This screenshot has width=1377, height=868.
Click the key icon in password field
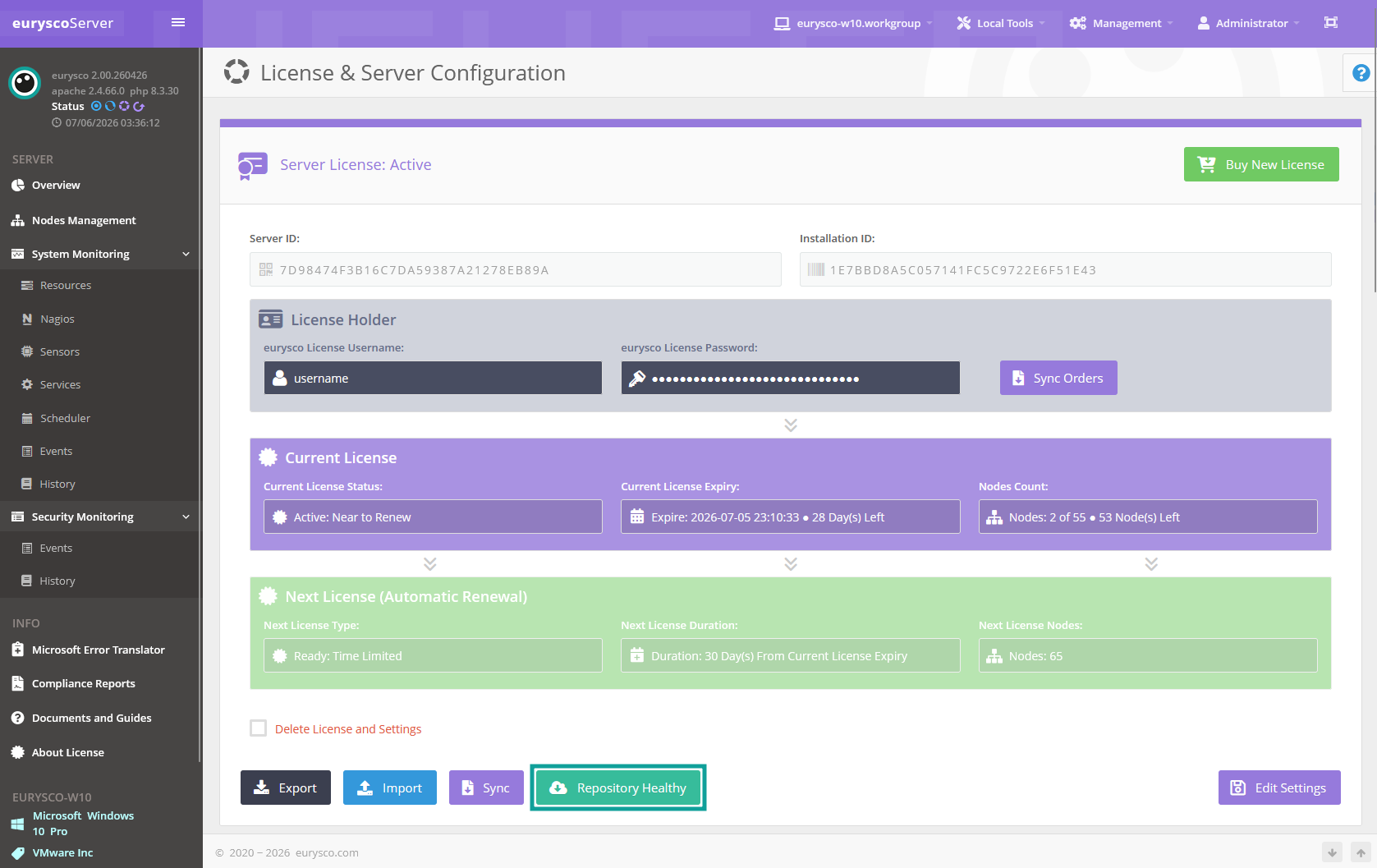pyautogui.click(x=637, y=379)
